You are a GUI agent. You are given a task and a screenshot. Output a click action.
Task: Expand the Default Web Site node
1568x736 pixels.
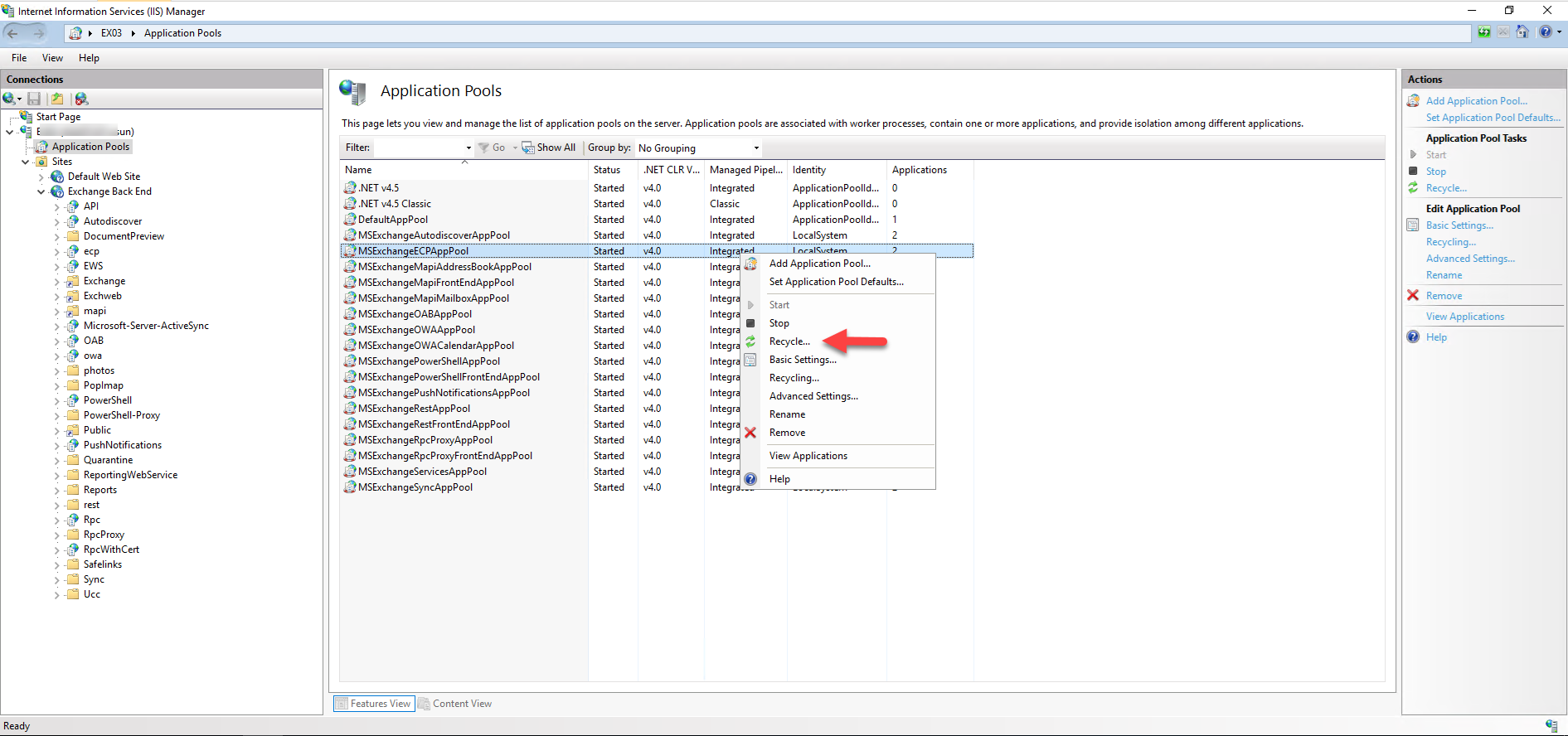click(41, 177)
